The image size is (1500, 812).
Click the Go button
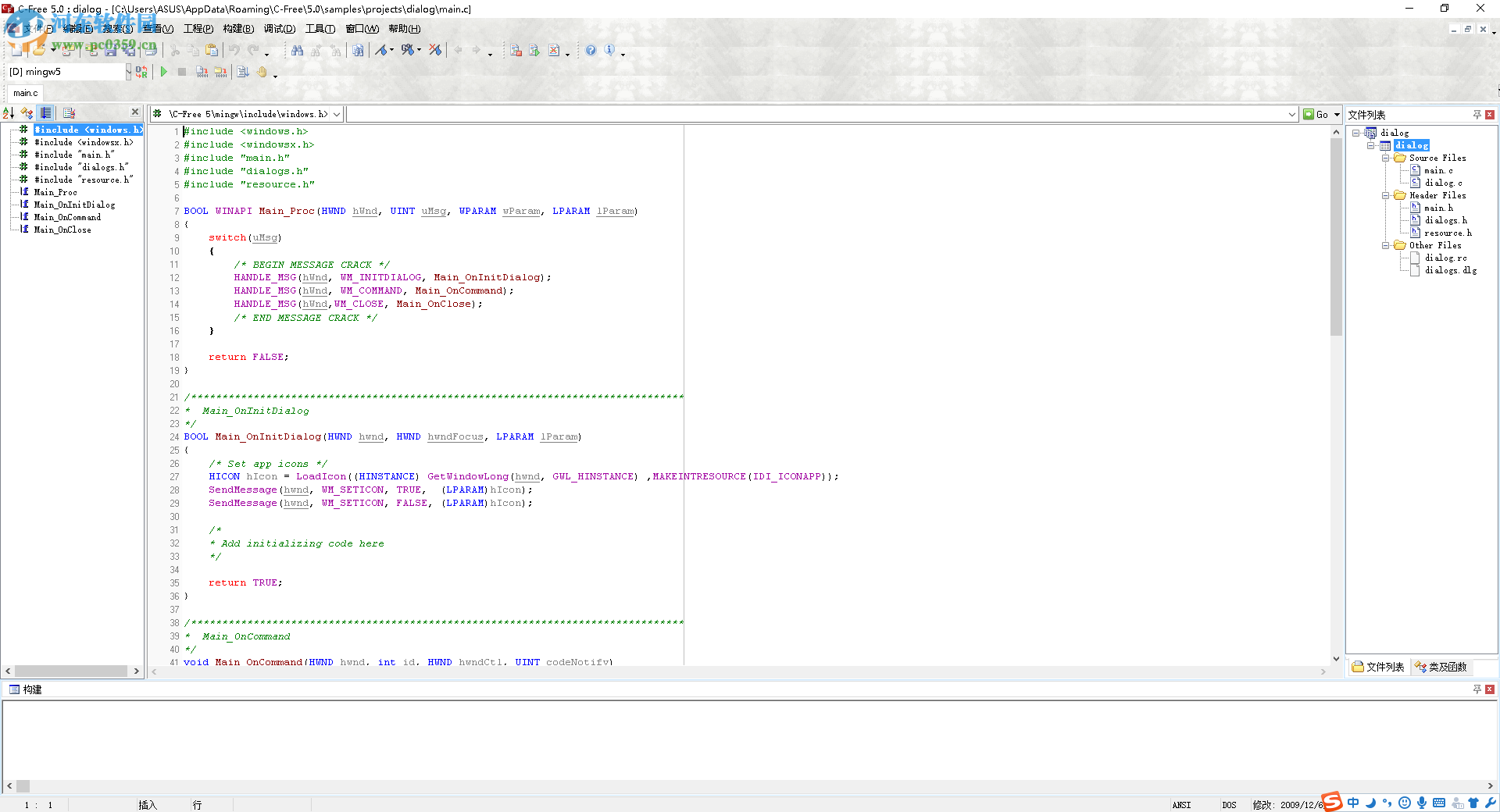pos(1316,115)
